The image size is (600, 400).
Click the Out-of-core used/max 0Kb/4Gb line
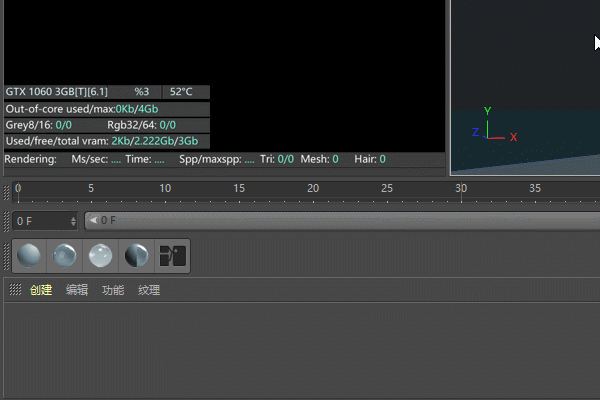click(x=82, y=109)
